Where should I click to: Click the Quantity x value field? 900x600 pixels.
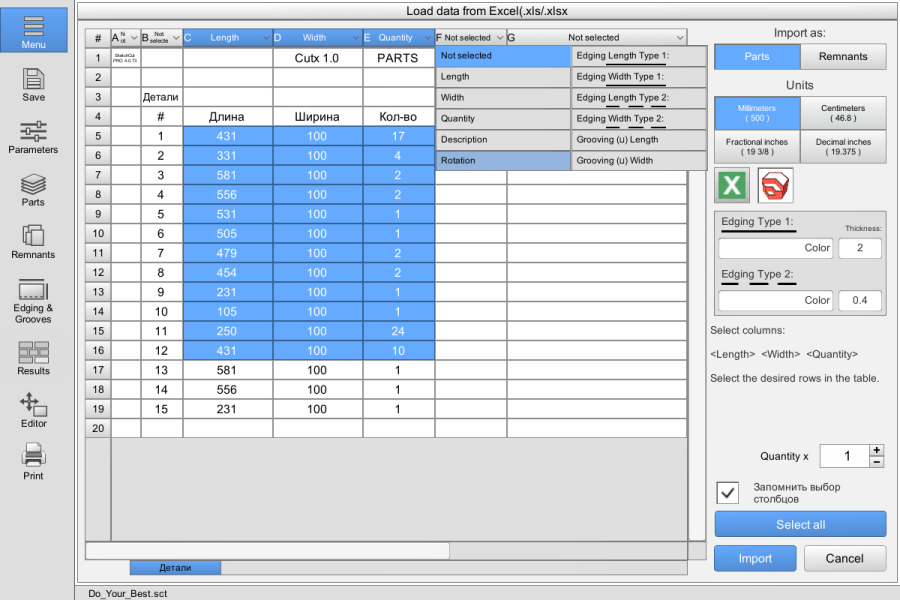coord(845,456)
